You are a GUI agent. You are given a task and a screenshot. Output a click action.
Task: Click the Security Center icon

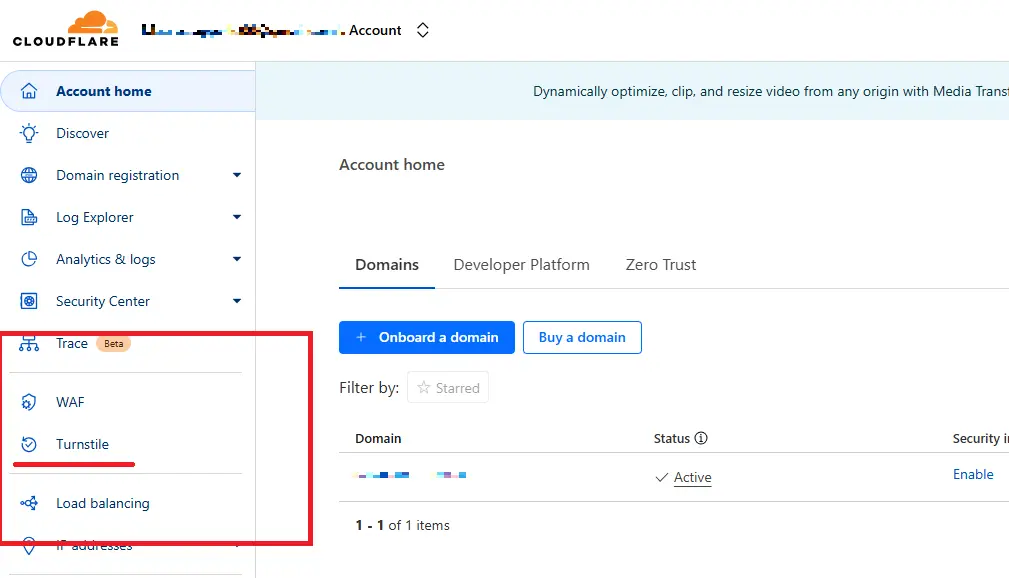29,301
